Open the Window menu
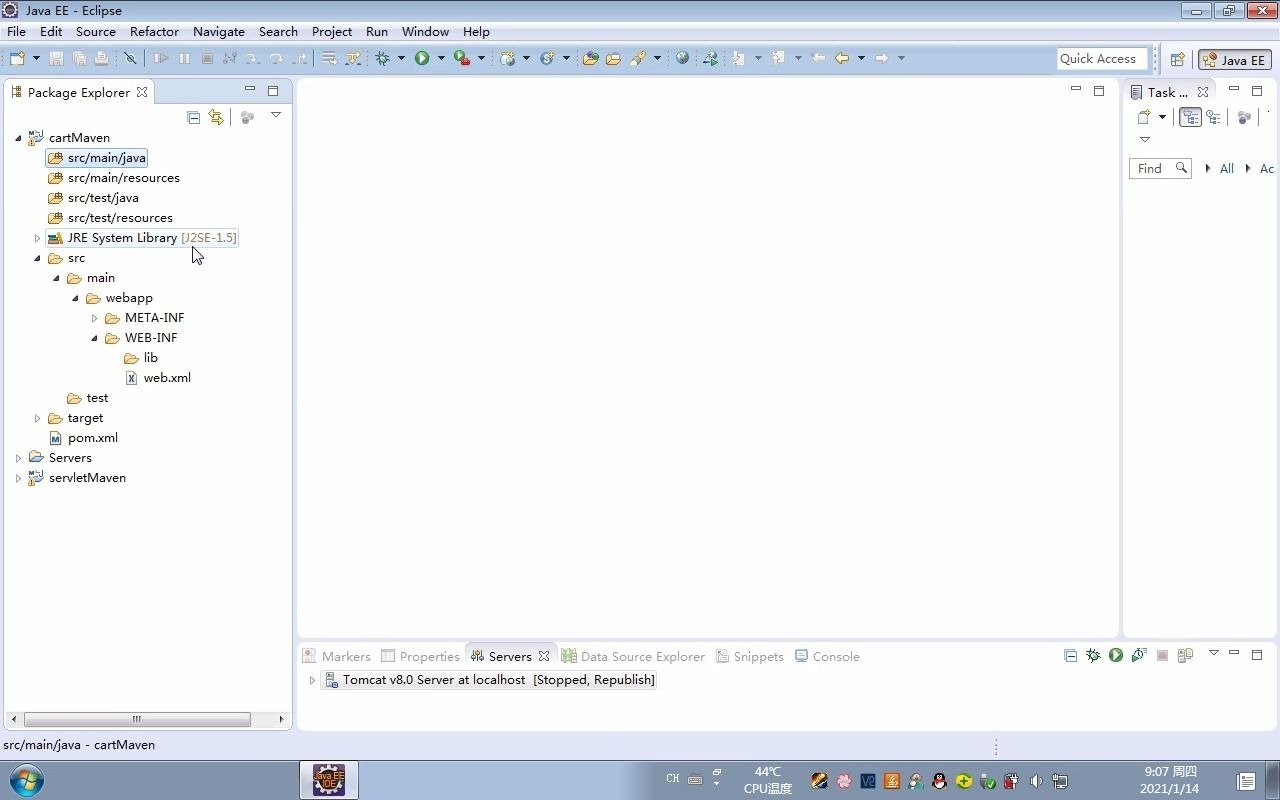 click(425, 31)
